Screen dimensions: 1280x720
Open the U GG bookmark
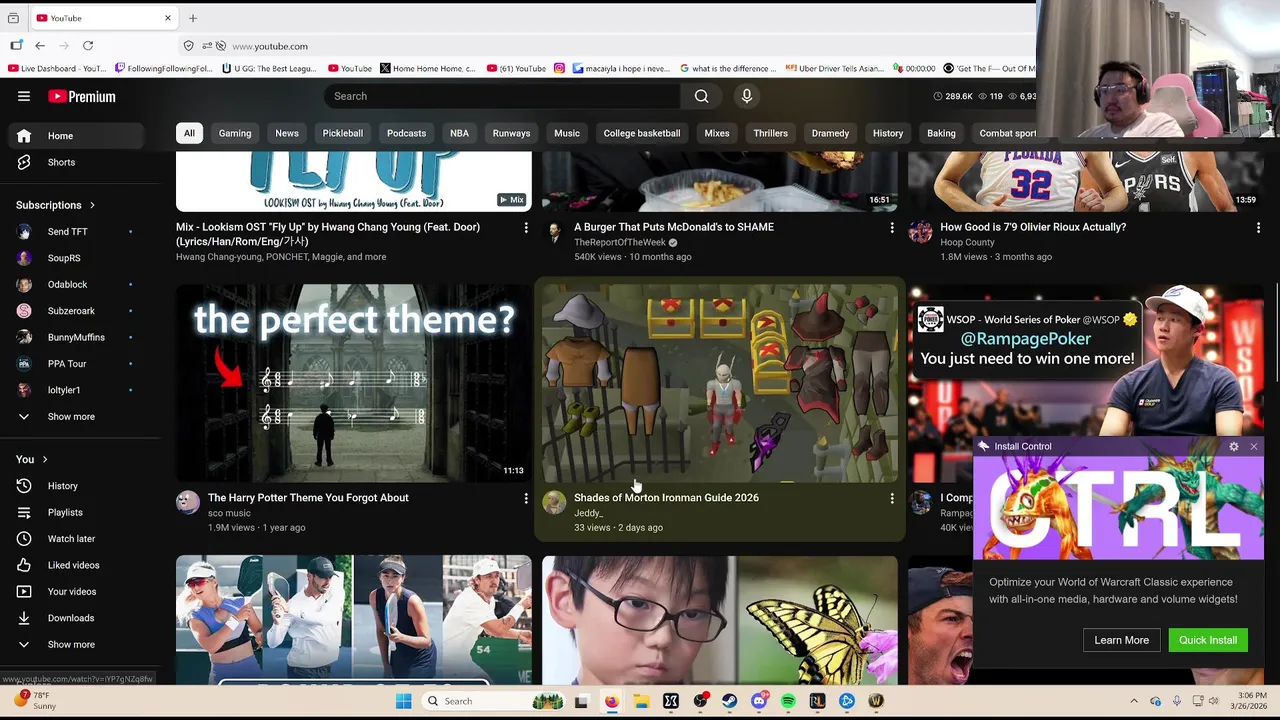[268, 69]
